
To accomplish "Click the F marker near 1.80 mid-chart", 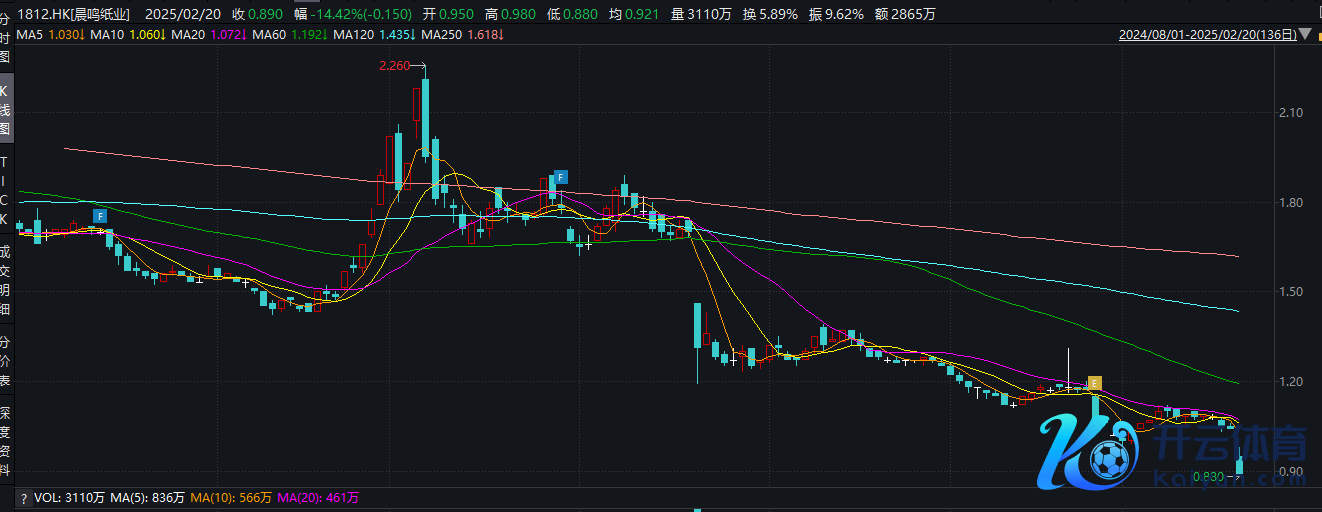I will pyautogui.click(x=561, y=177).
